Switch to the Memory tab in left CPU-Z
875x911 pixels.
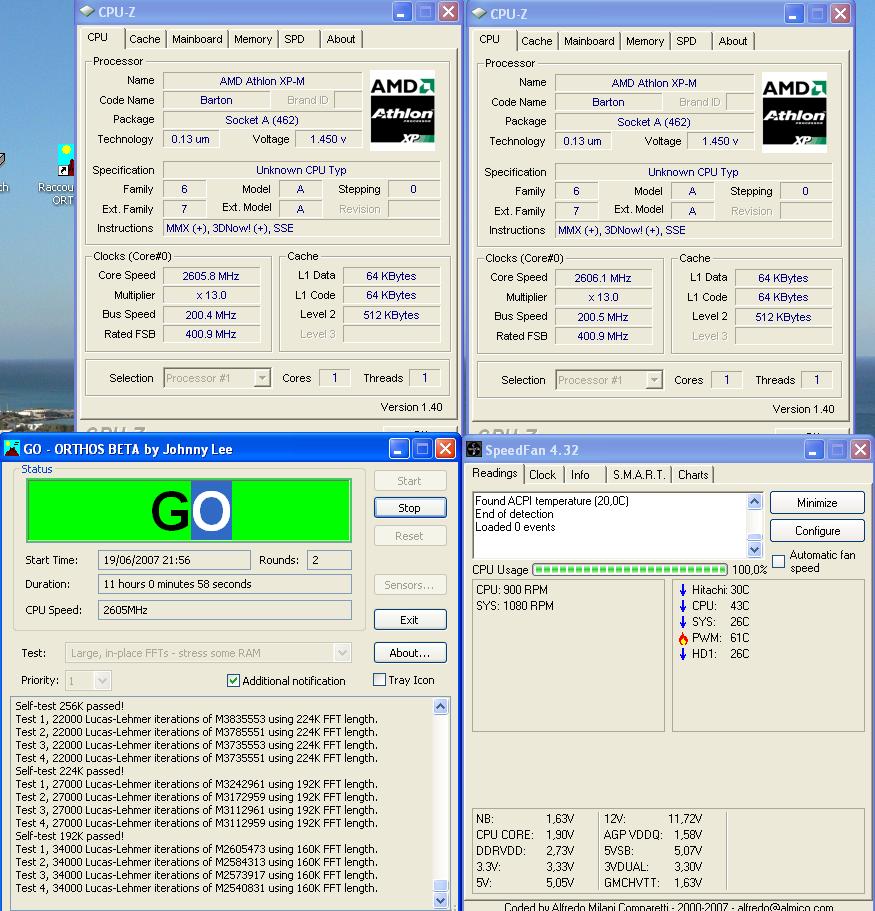(x=252, y=39)
